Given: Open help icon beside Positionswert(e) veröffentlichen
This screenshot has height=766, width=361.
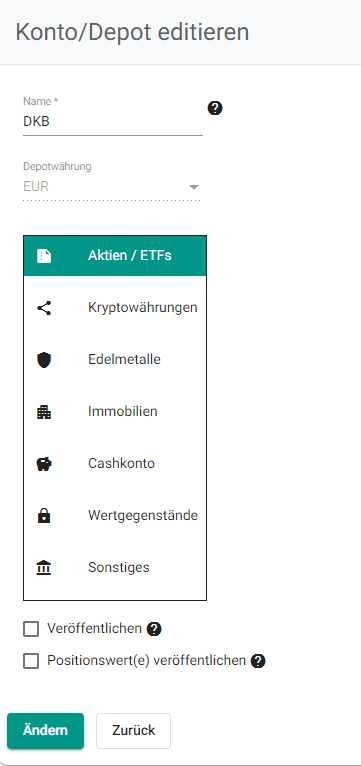Looking at the screenshot, I should click(x=258, y=661).
